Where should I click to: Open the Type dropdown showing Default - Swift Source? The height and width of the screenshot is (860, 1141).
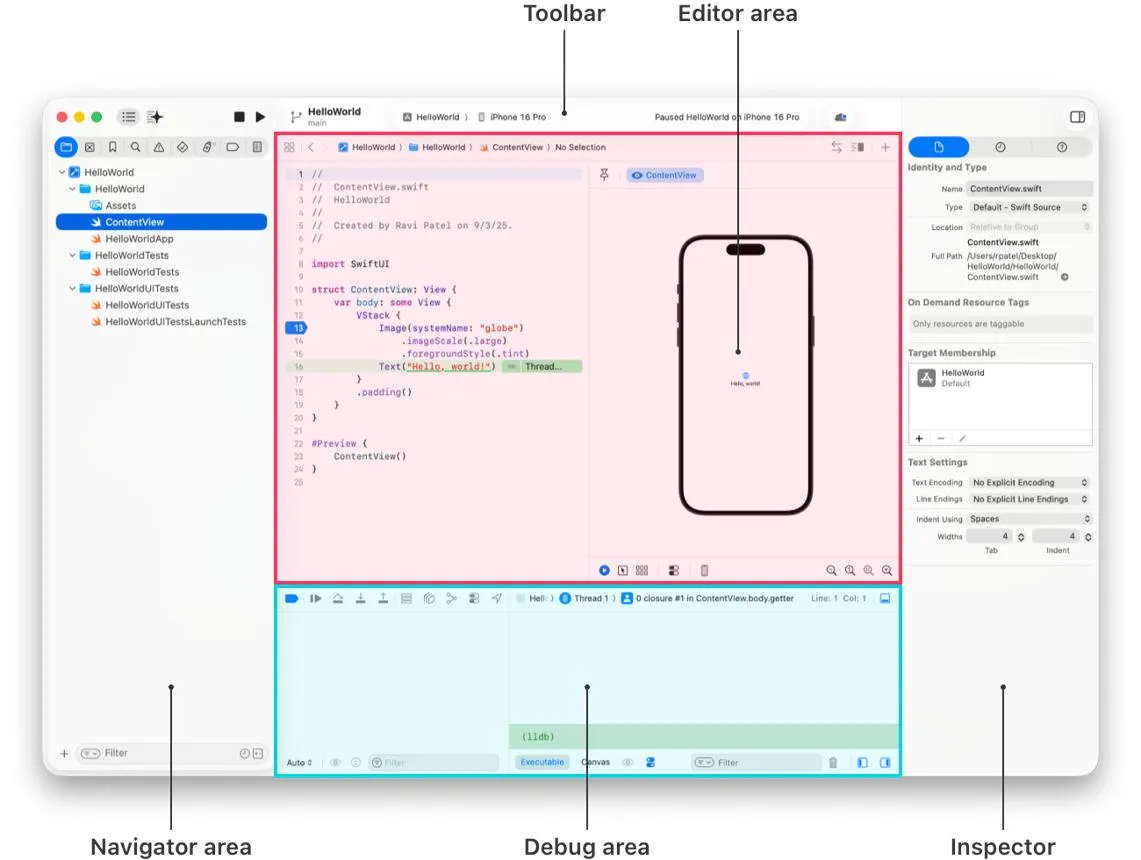click(x=1030, y=207)
